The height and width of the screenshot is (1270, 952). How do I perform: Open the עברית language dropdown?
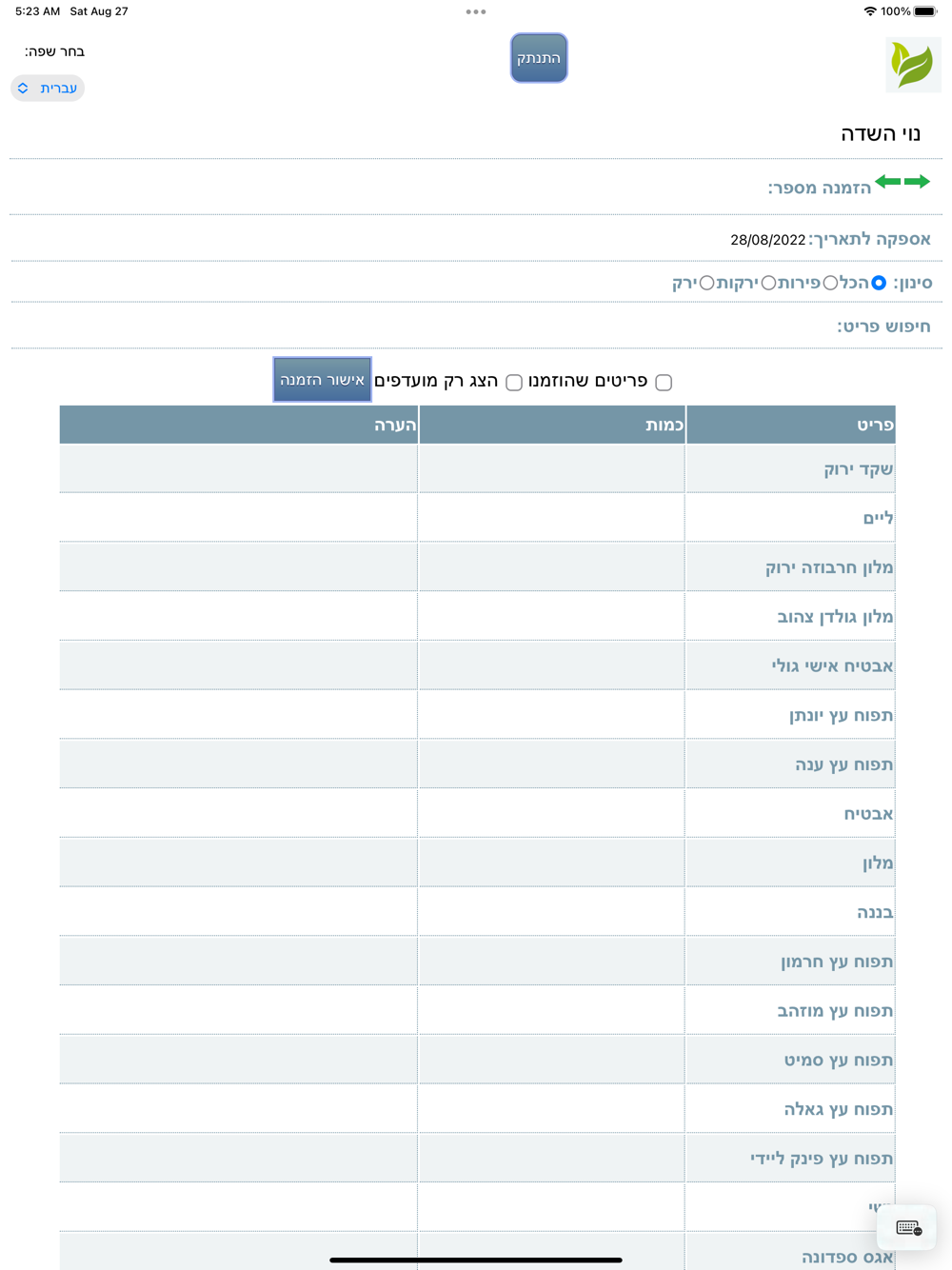(48, 88)
